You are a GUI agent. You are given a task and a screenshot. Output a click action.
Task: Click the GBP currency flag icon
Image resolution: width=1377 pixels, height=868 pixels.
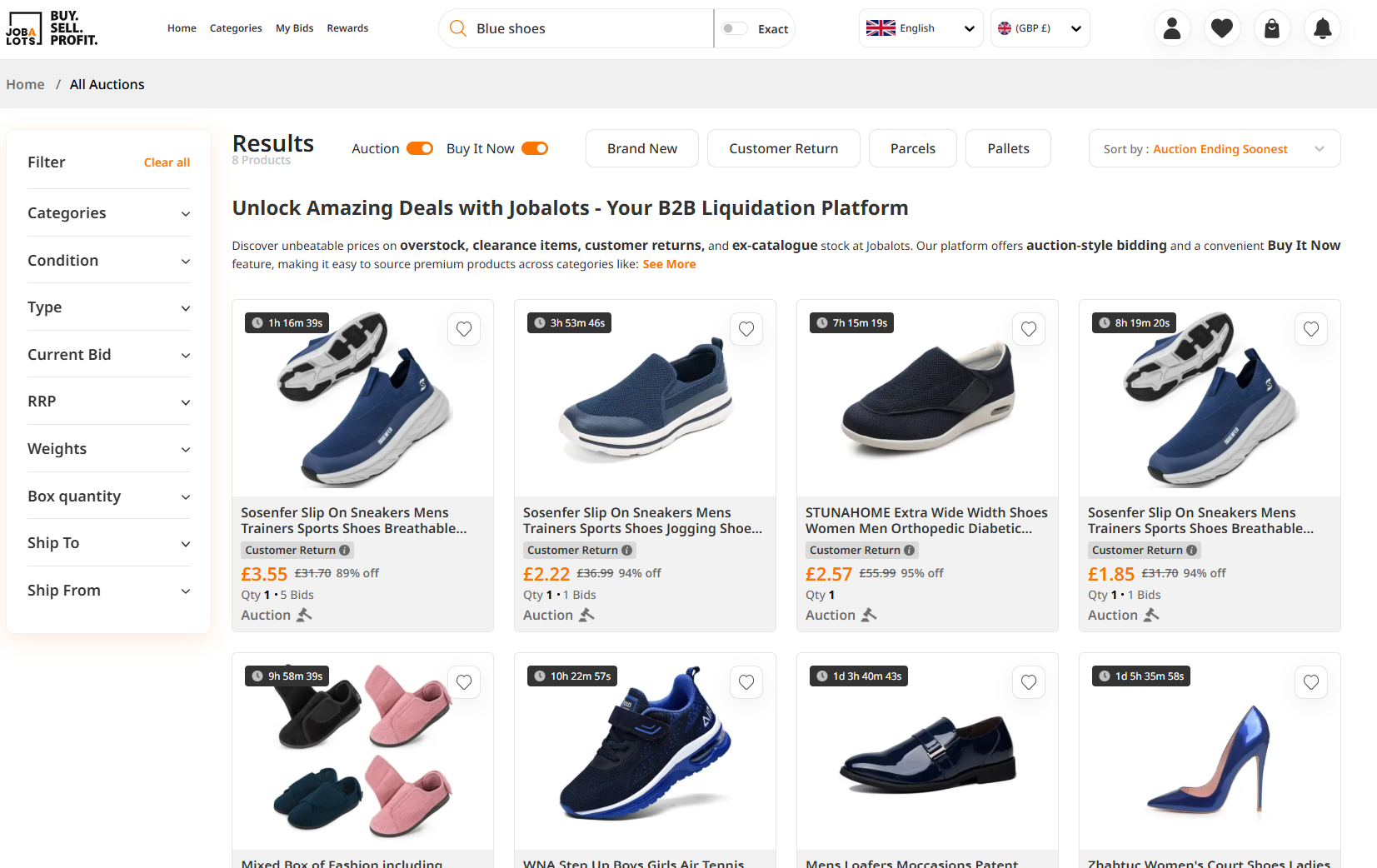tap(1005, 28)
